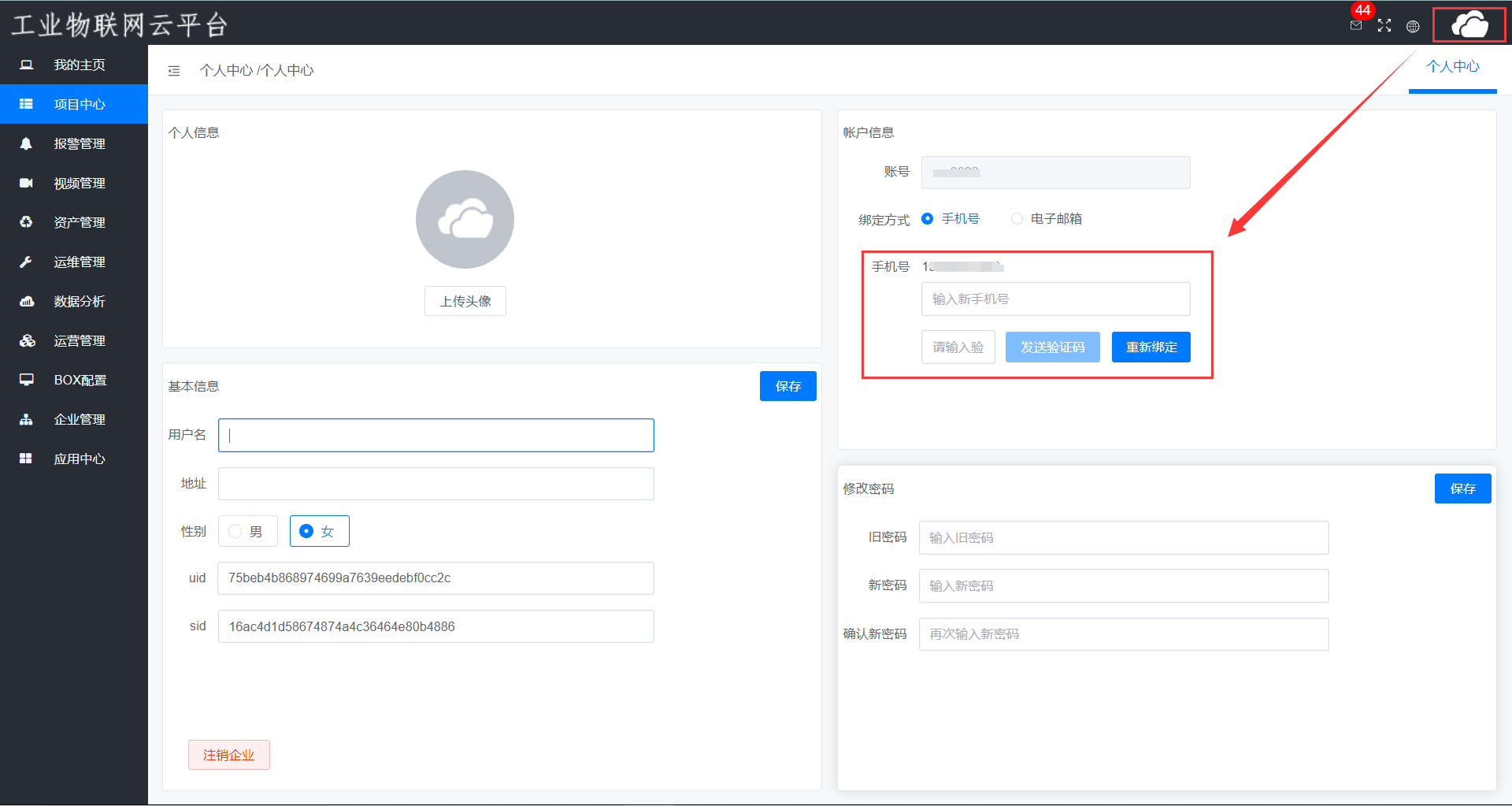Screen dimensions: 1512x806
Task: Open 数据分析 in the sidebar menu
Action: tap(79, 301)
